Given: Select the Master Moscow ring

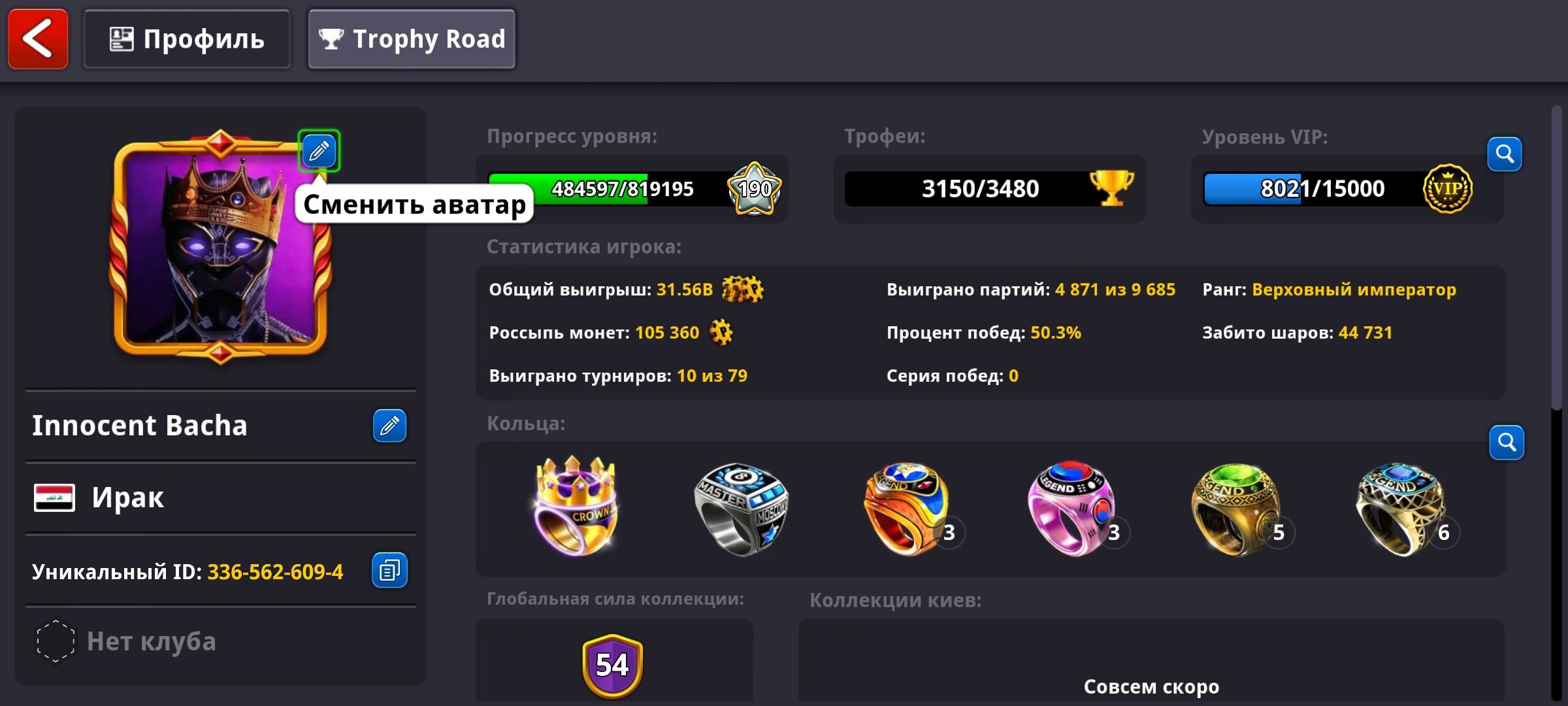Looking at the screenshot, I should coord(742,509).
